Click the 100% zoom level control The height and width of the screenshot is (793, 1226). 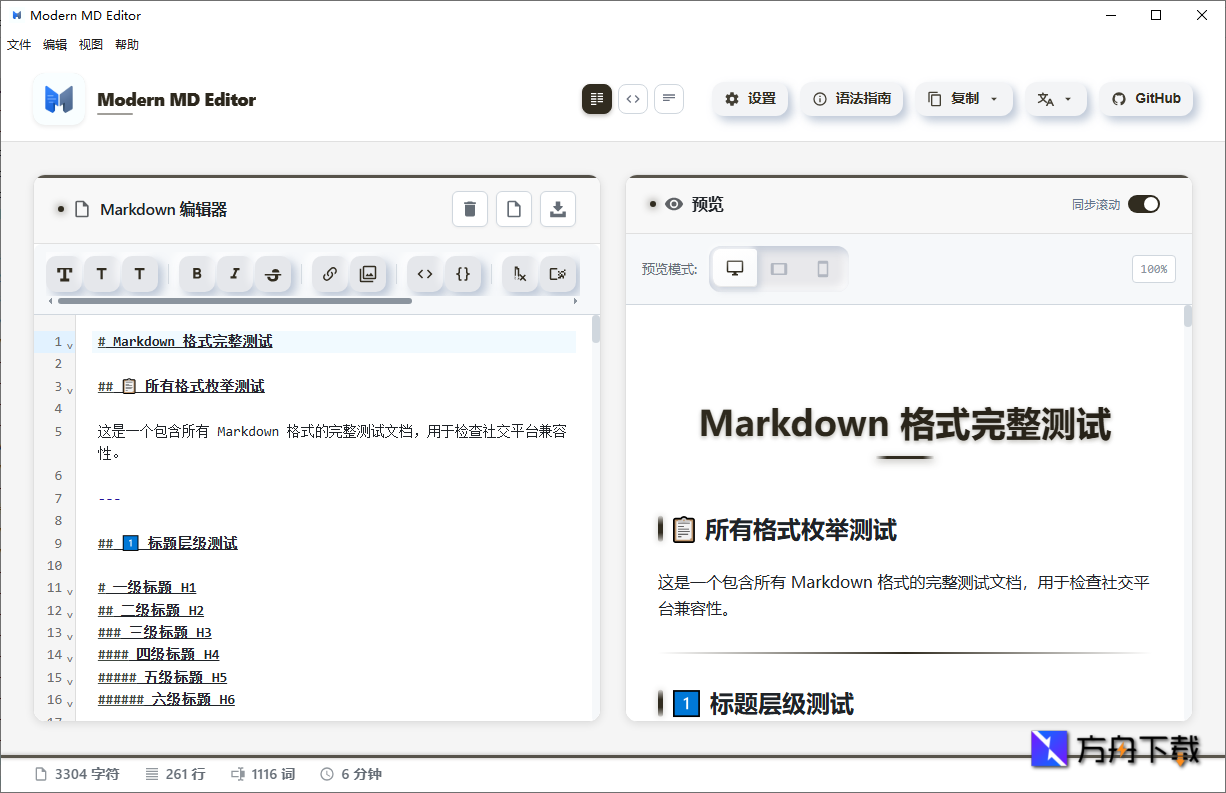pos(1153,268)
